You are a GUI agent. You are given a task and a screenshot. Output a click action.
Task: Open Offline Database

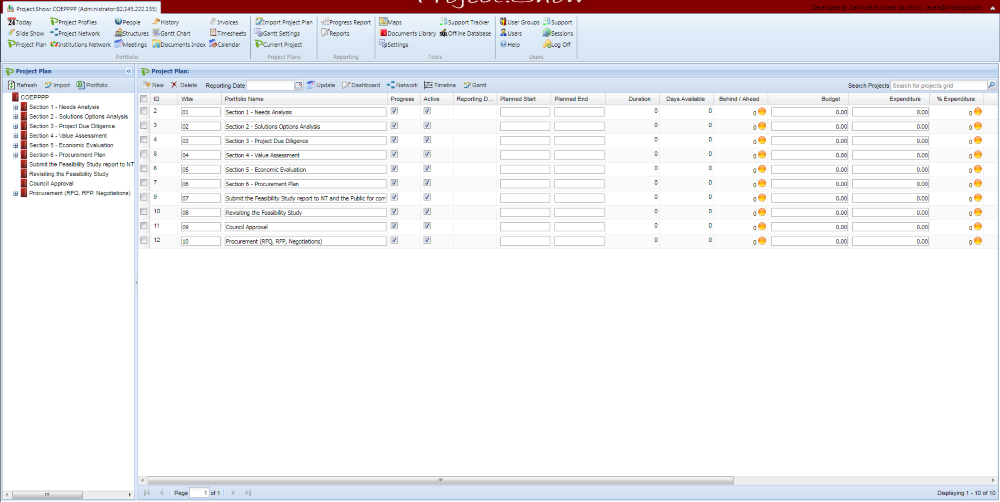(x=465, y=33)
